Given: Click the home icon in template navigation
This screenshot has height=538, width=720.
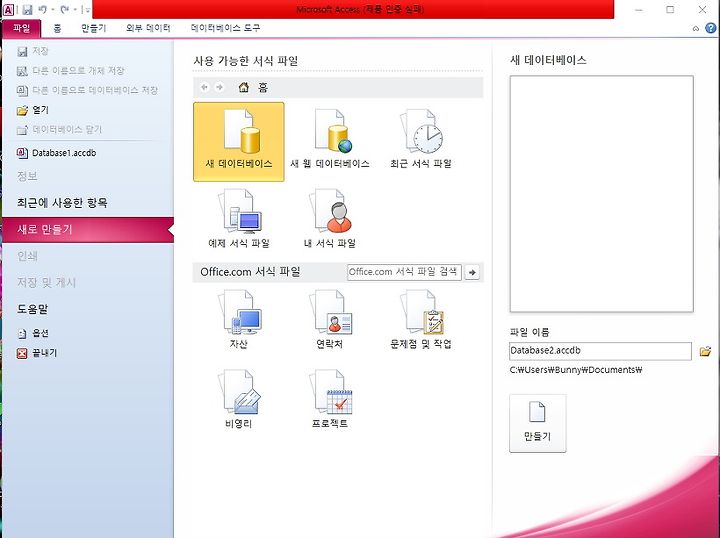Looking at the screenshot, I should click(244, 87).
